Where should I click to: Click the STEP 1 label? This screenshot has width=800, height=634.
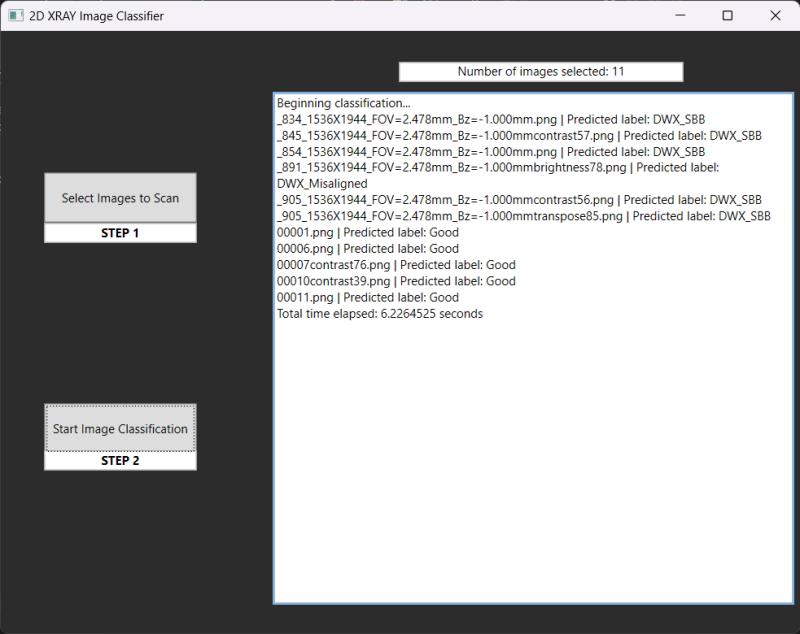click(x=120, y=232)
